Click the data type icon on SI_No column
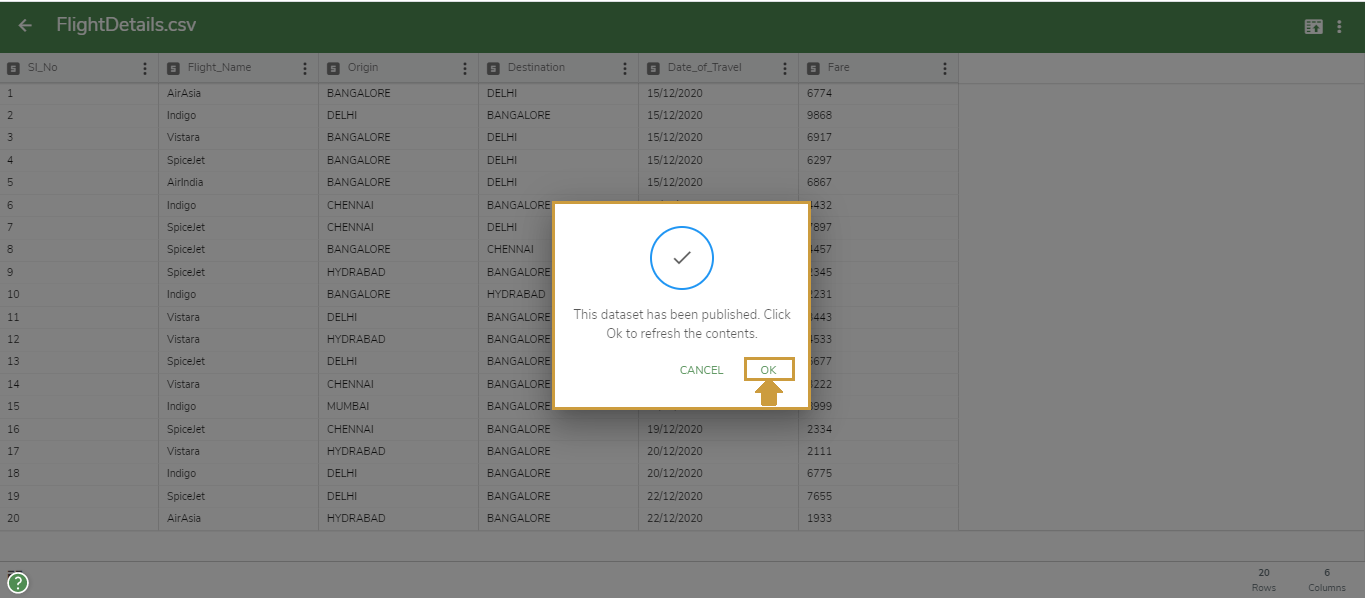The height and width of the screenshot is (598, 1366). [x=13, y=67]
